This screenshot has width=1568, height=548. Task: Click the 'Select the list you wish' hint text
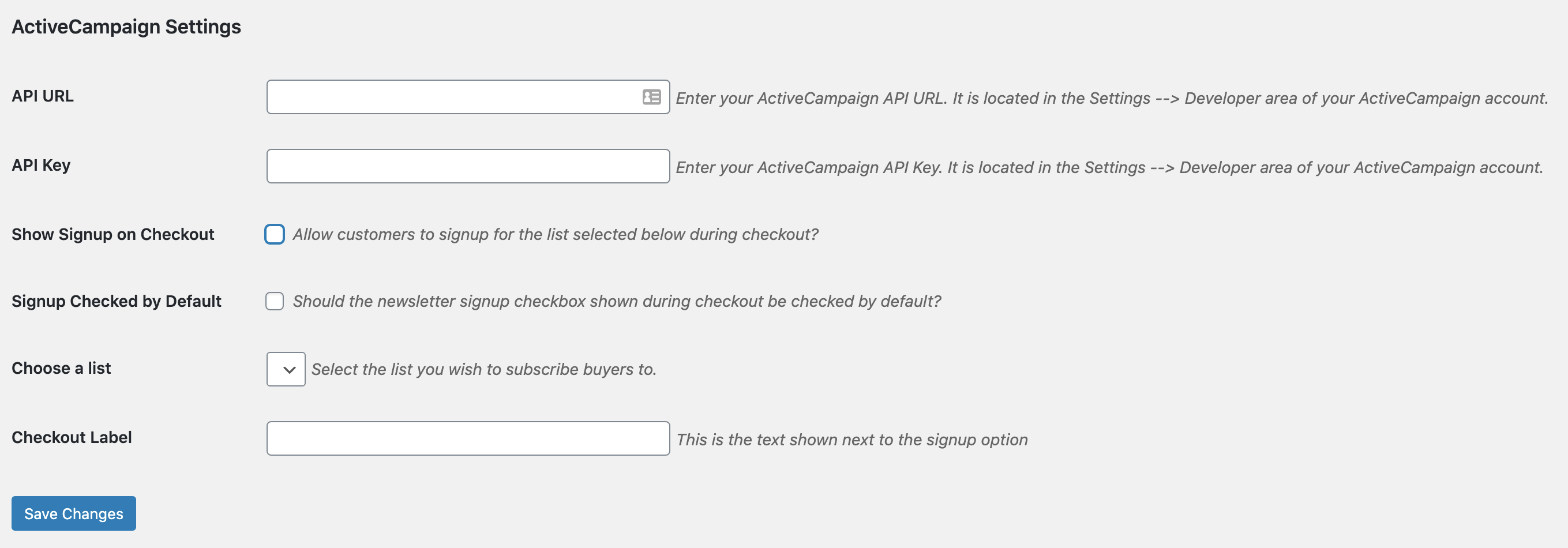click(483, 370)
